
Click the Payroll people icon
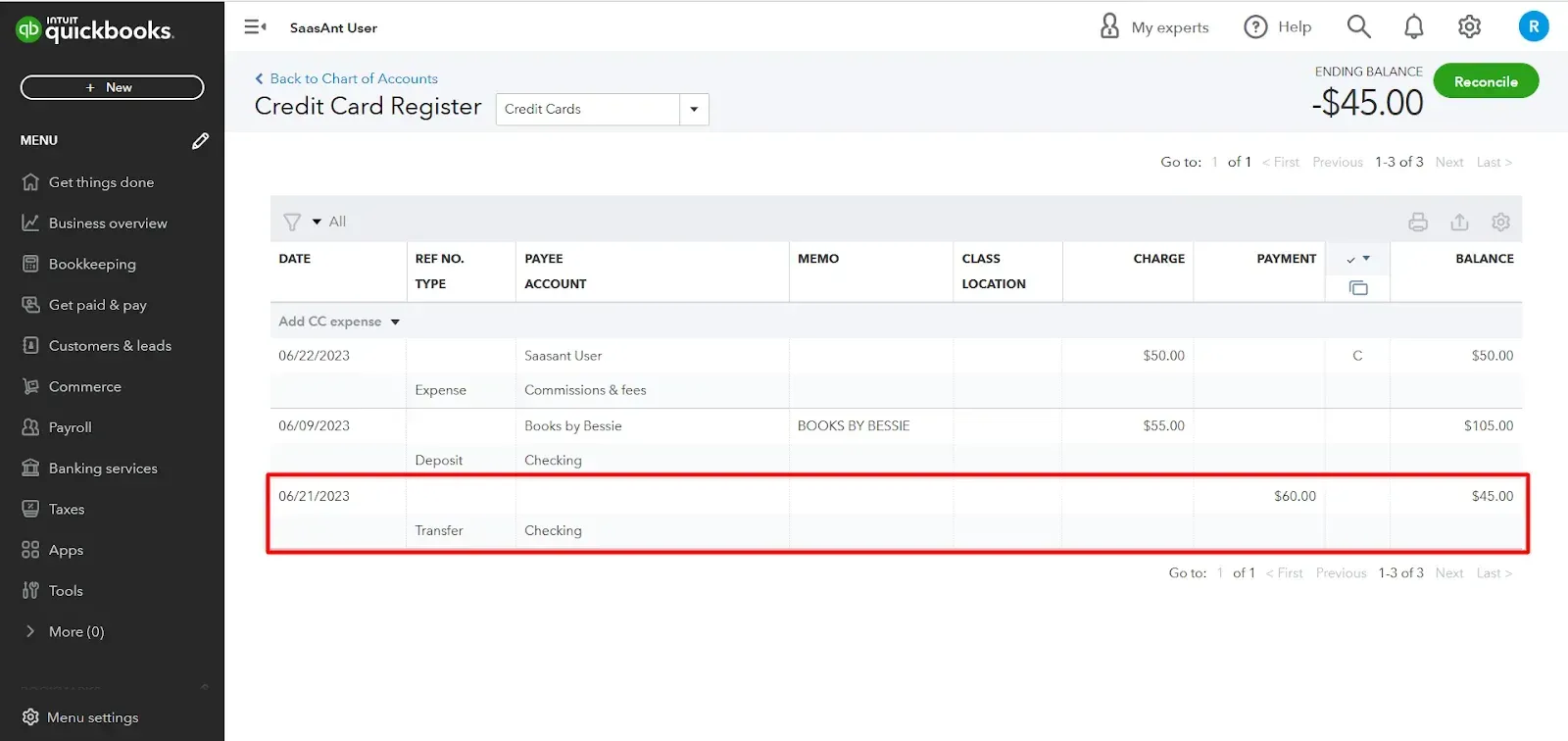point(30,427)
